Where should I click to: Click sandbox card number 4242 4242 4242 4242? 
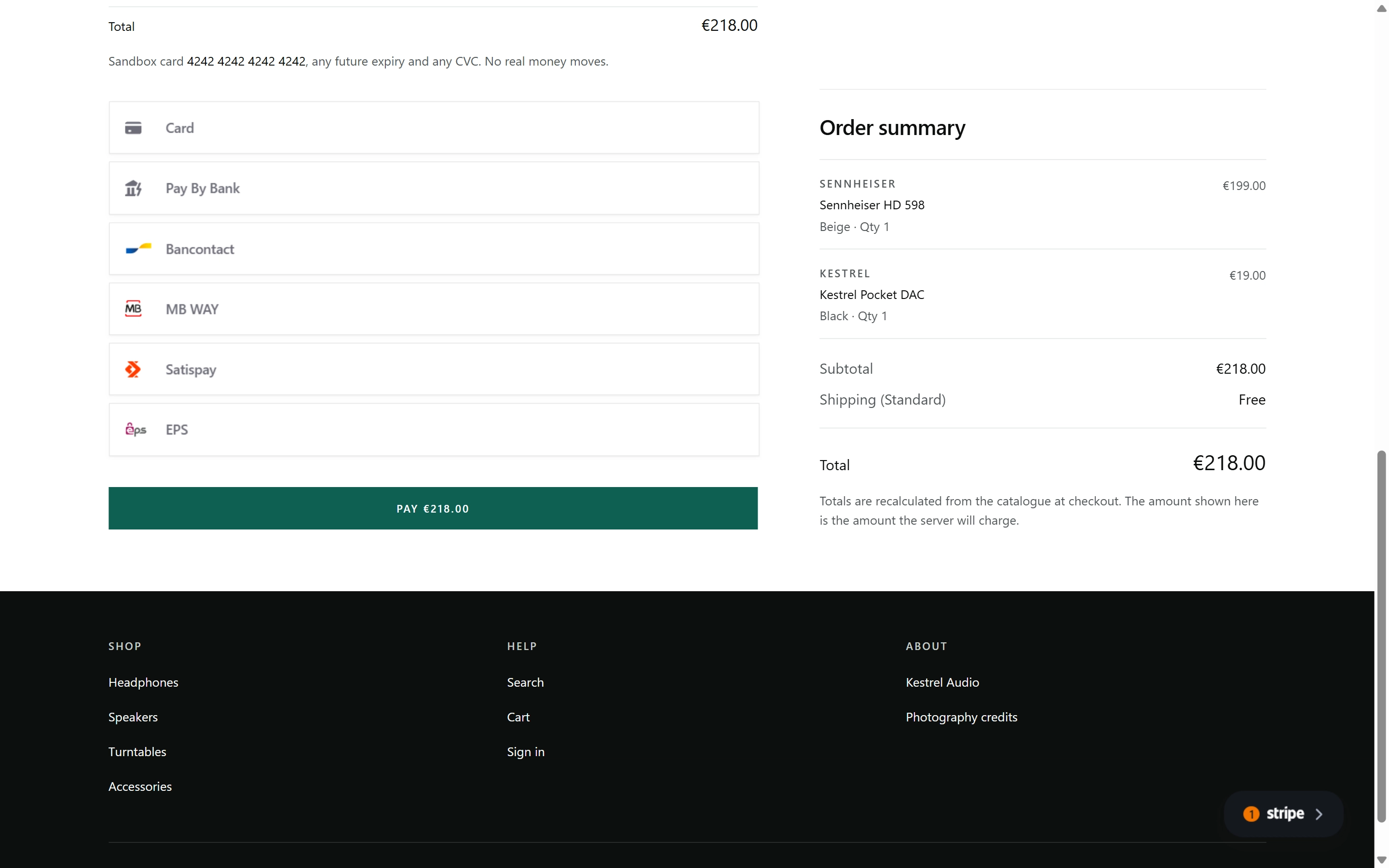pos(246,61)
